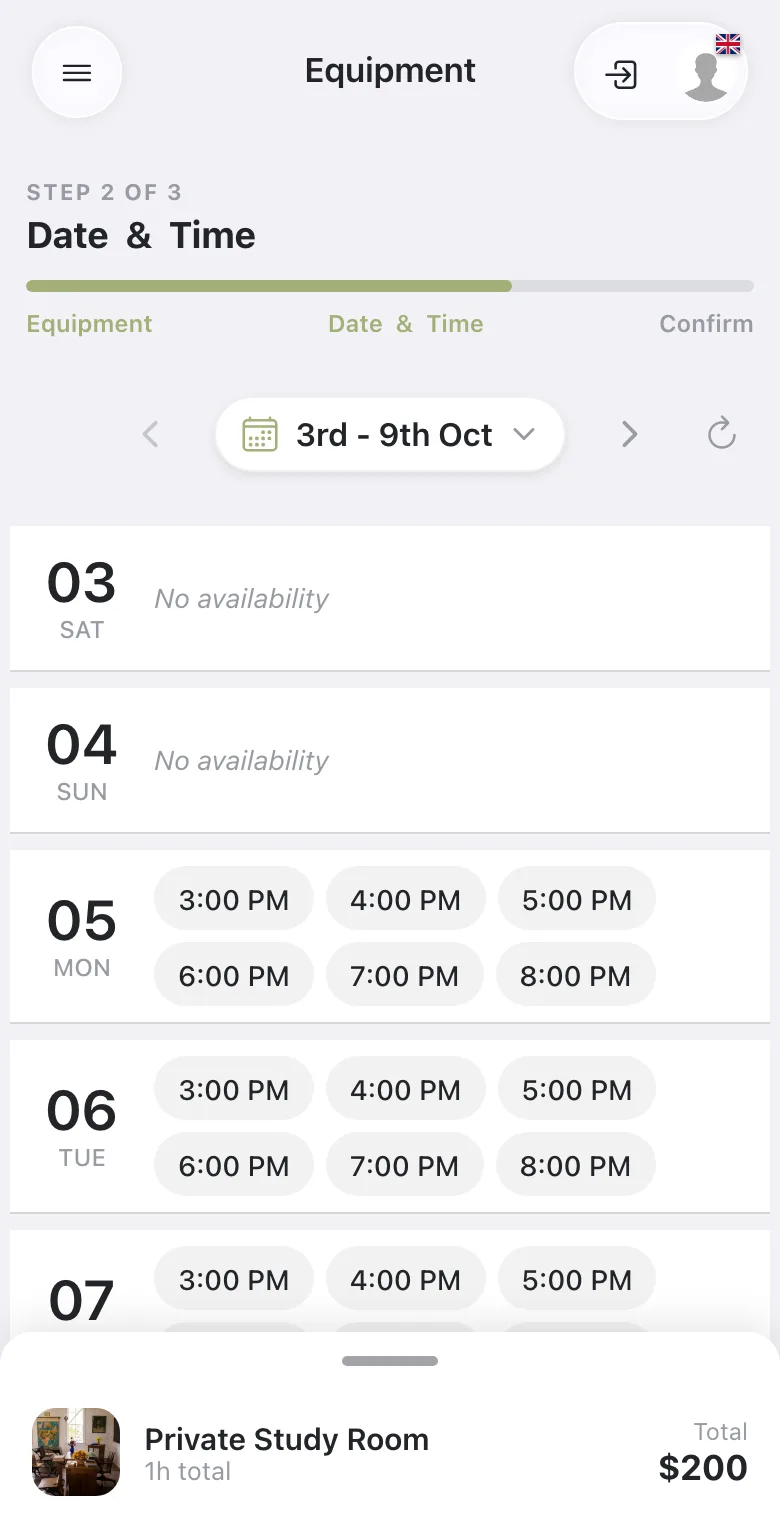
Task: Refresh availability with reload icon
Action: tap(721, 434)
